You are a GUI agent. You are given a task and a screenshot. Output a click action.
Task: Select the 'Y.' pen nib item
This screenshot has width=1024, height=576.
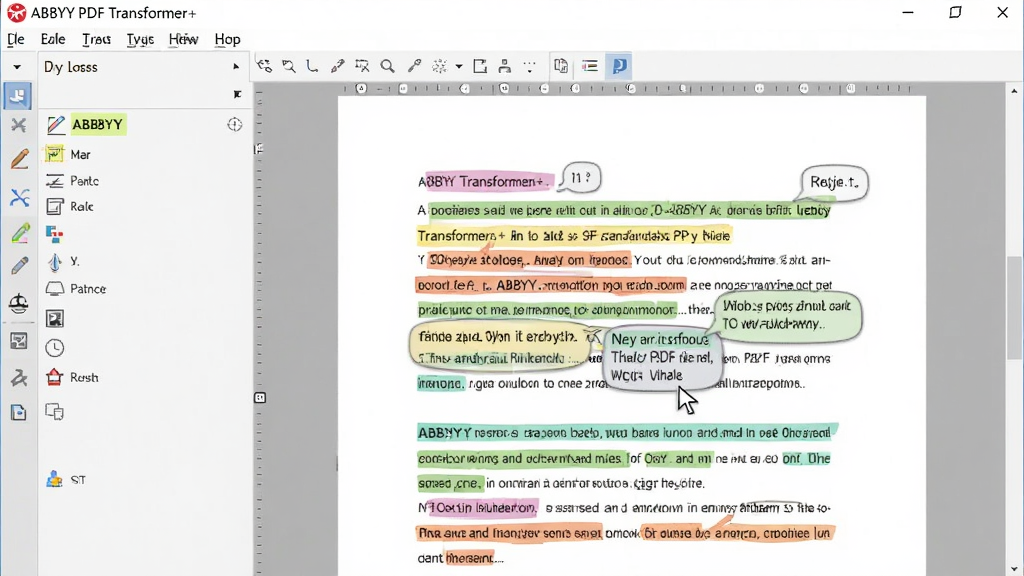[63, 261]
